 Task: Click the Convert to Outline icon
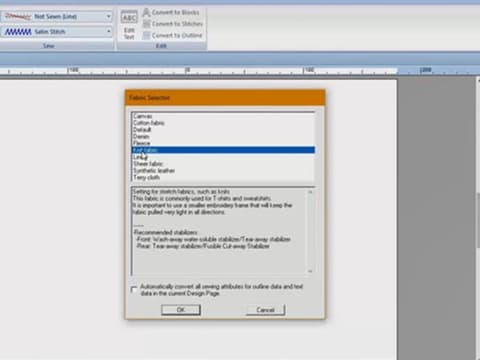[x=146, y=35]
